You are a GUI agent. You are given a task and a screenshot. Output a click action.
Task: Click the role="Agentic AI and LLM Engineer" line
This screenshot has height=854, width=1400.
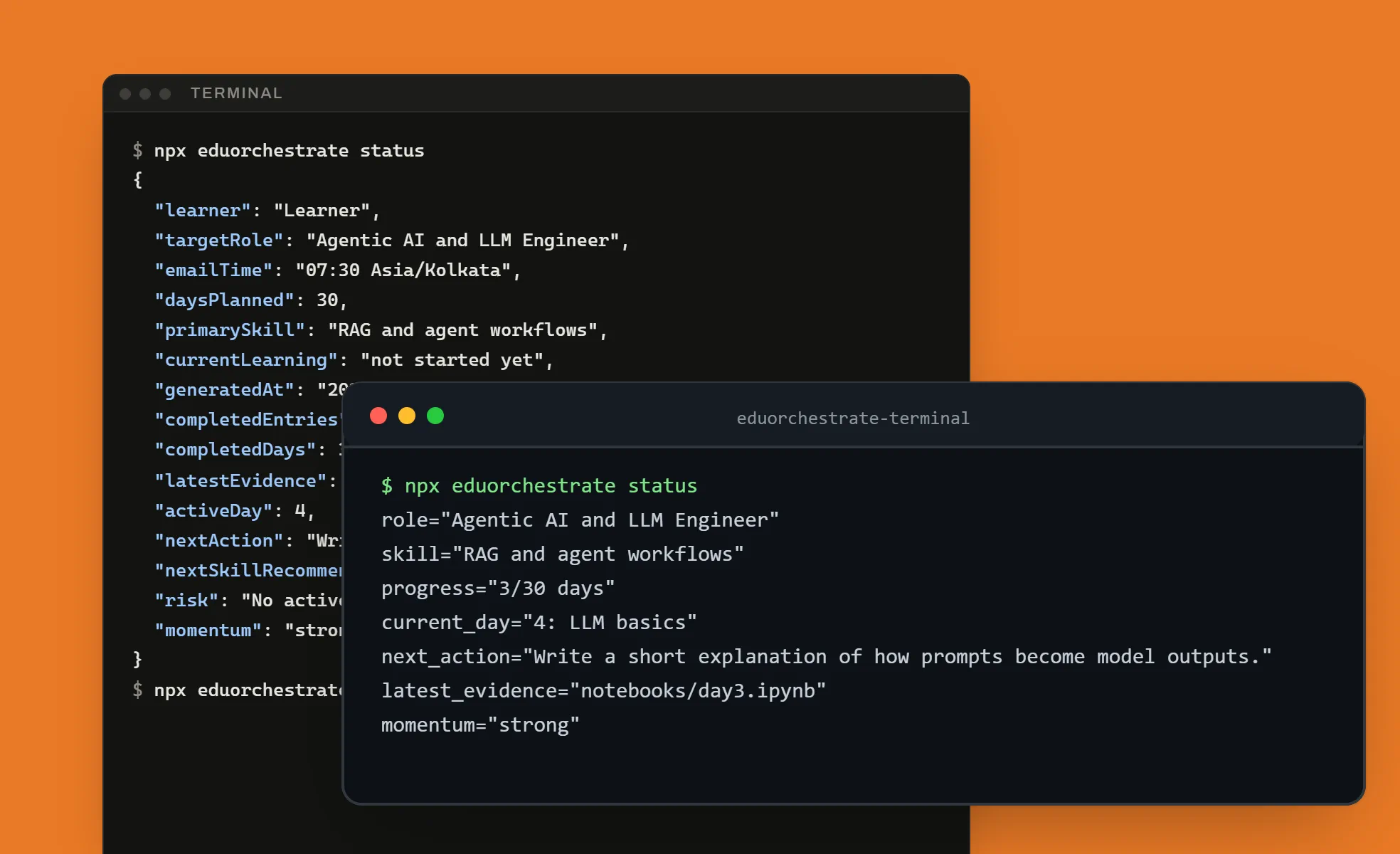[x=580, y=520]
